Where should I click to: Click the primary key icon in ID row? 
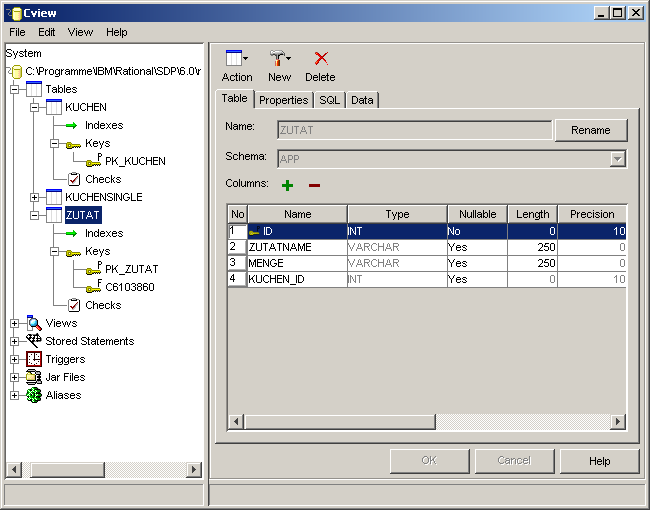click(x=254, y=231)
